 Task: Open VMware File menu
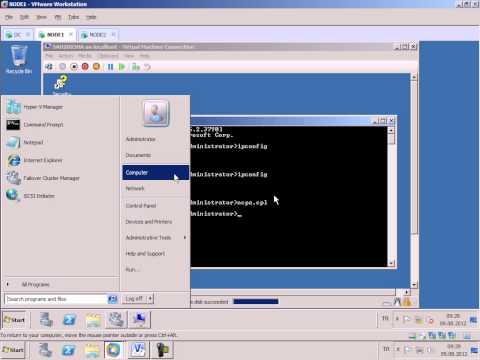click(9, 17)
